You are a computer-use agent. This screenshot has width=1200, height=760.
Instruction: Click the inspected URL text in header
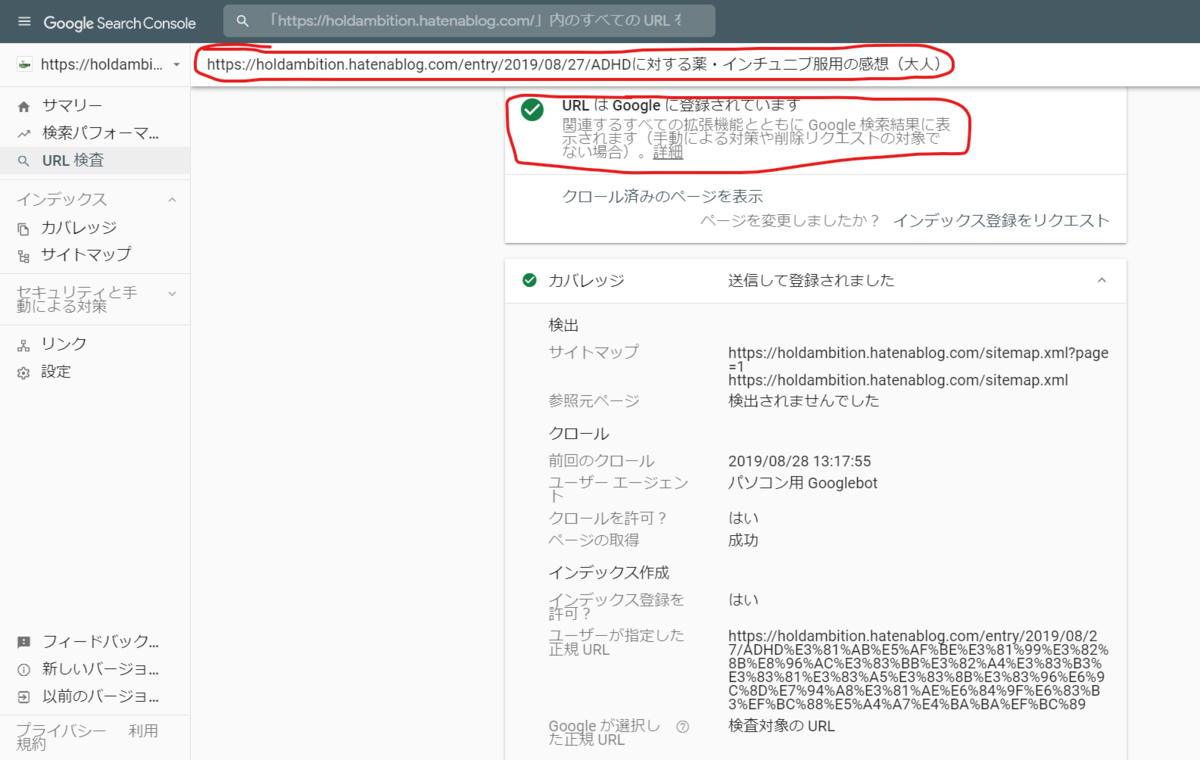[x=574, y=64]
